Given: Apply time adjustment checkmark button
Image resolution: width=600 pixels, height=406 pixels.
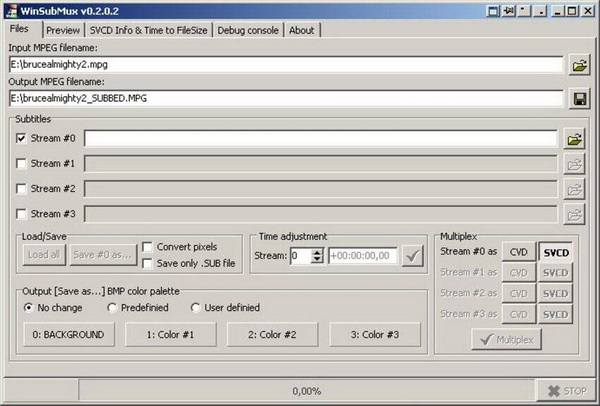Looking at the screenshot, I should point(411,256).
